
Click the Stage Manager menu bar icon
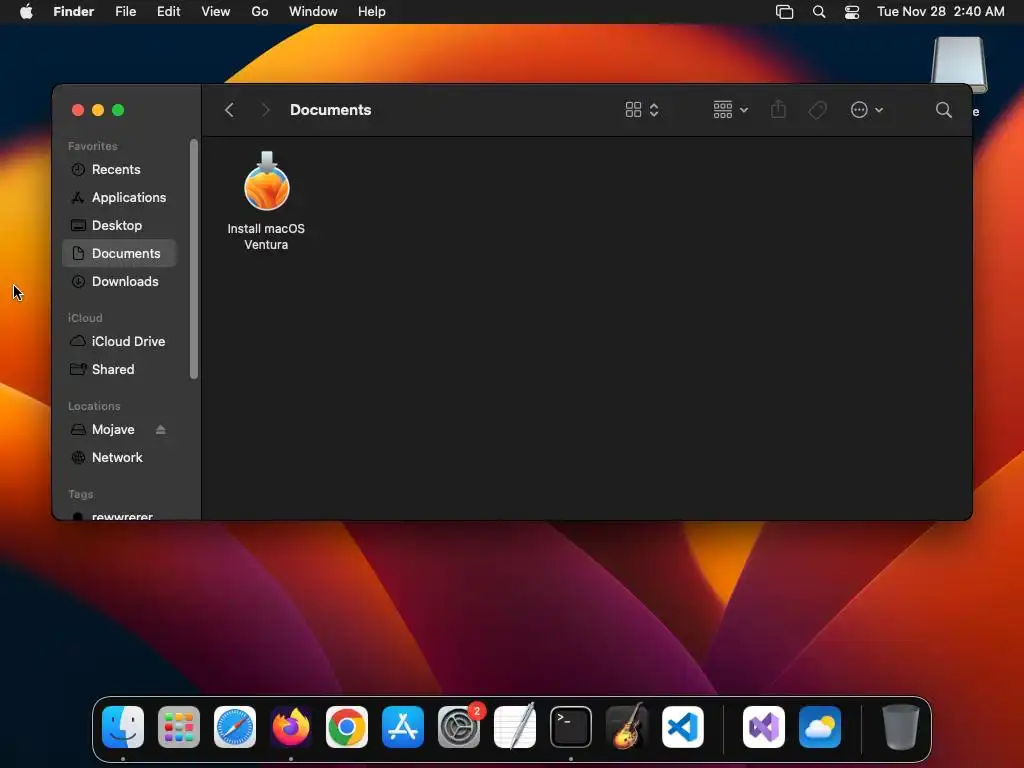[784, 12]
